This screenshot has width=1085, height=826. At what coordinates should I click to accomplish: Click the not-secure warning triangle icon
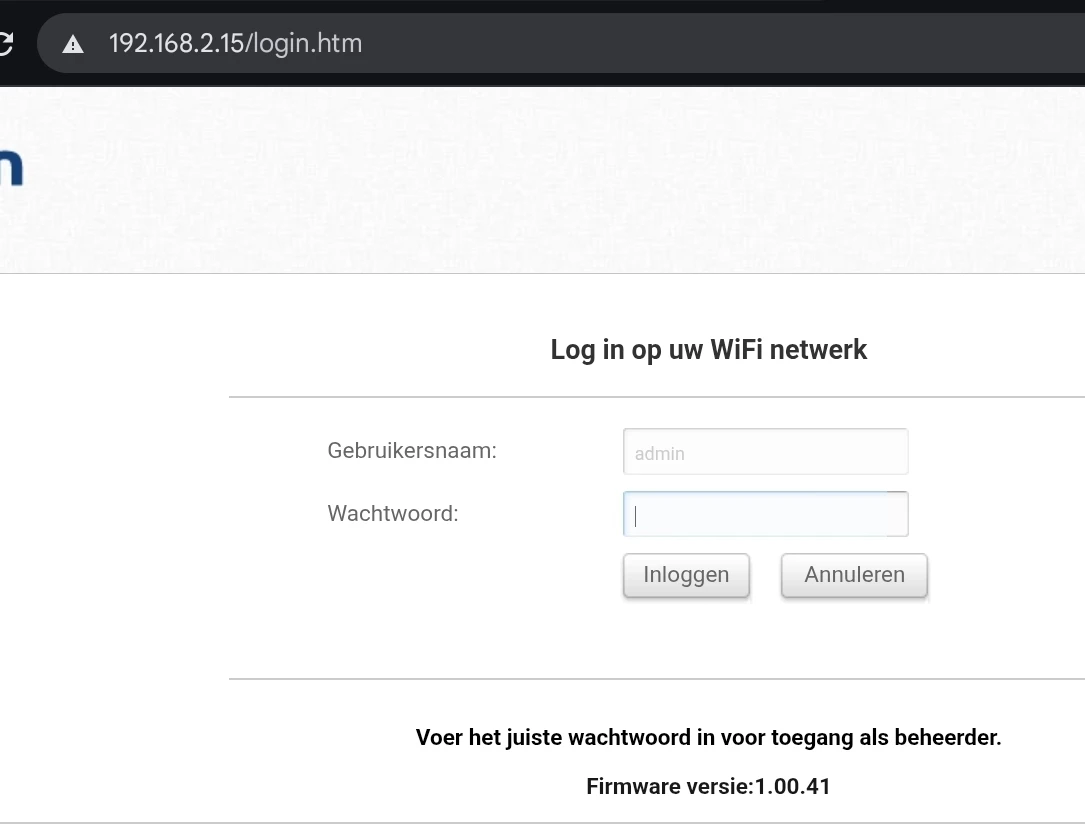point(73,45)
